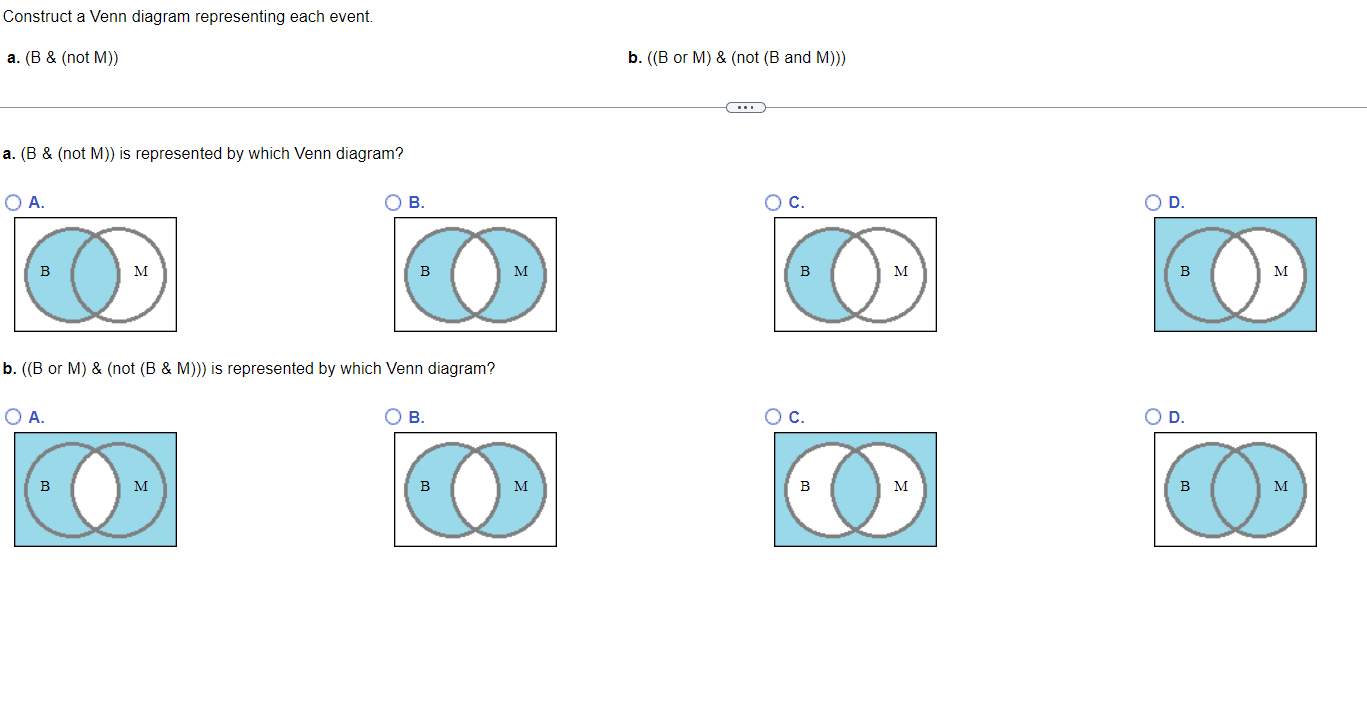Click the Venn diagram in option A of question b
The width and height of the screenshot is (1367, 702).
coord(95,488)
